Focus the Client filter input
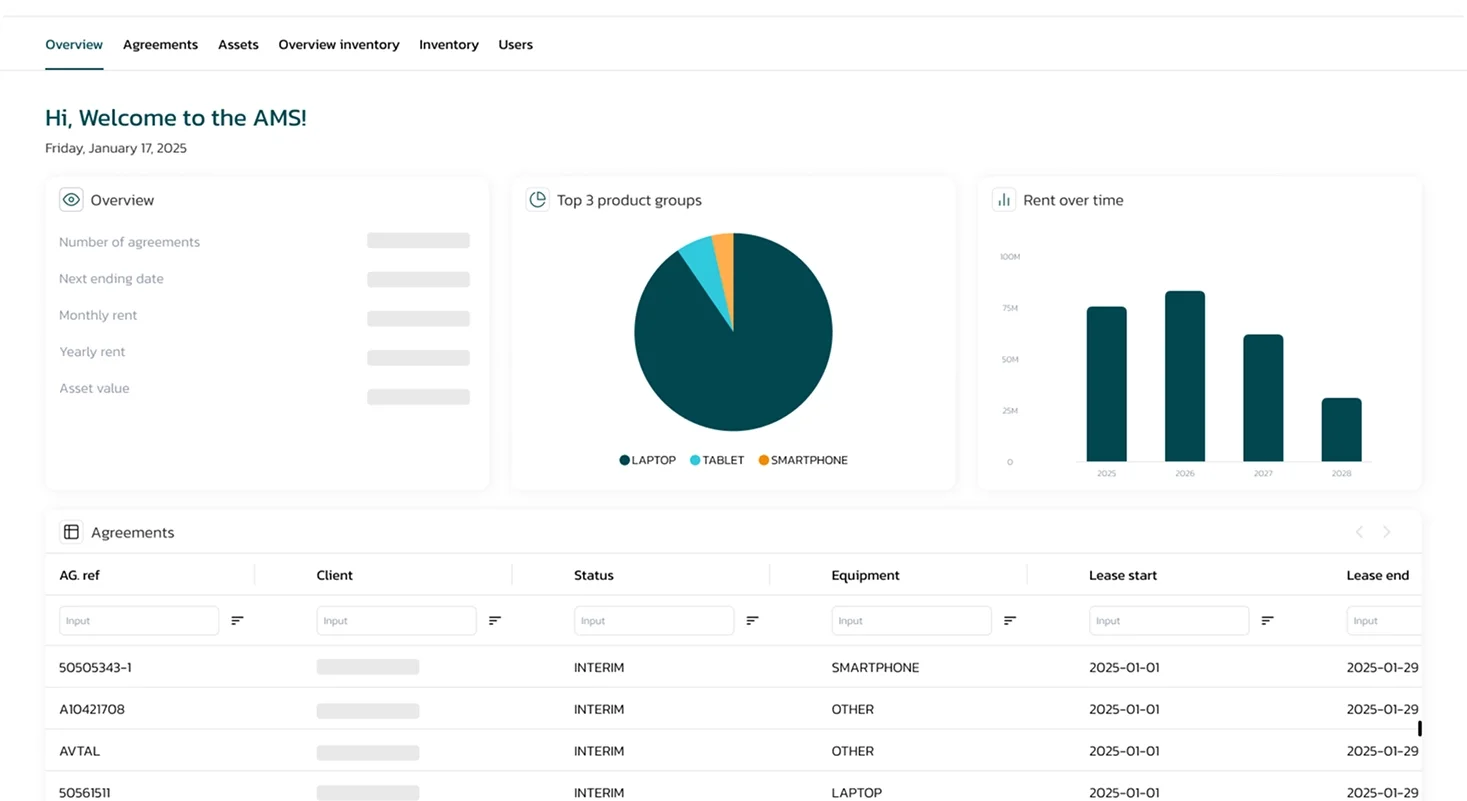Image resolution: width=1467 pixels, height=801 pixels. click(x=396, y=621)
